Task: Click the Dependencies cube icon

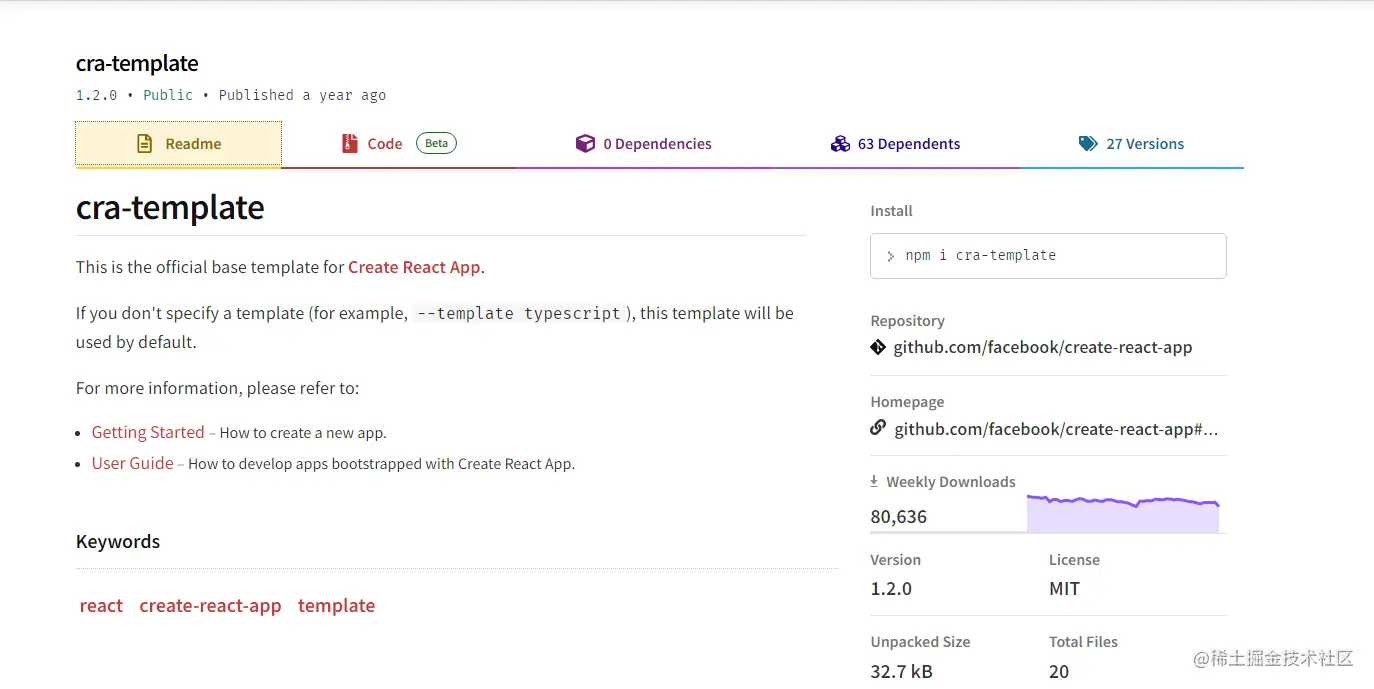Action: [x=585, y=144]
